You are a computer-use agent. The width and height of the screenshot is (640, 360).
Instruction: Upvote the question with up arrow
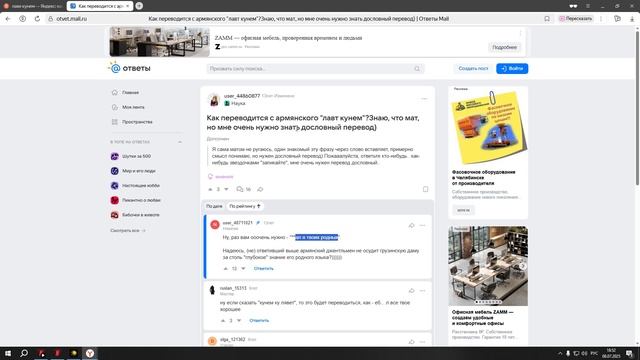click(x=210, y=189)
